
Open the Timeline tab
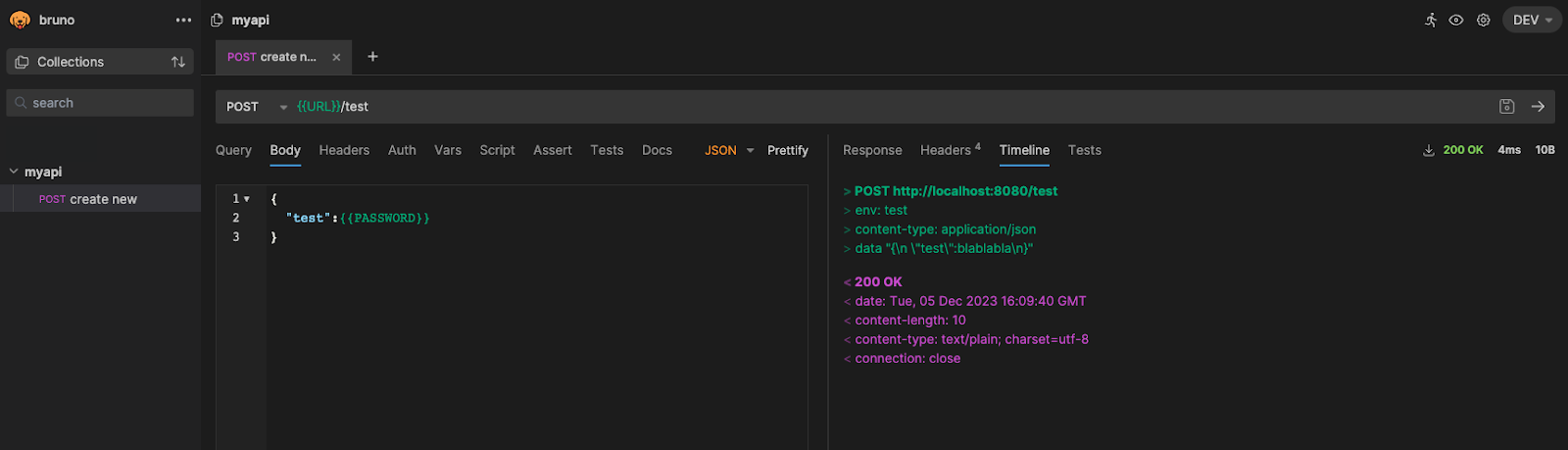(x=1024, y=150)
